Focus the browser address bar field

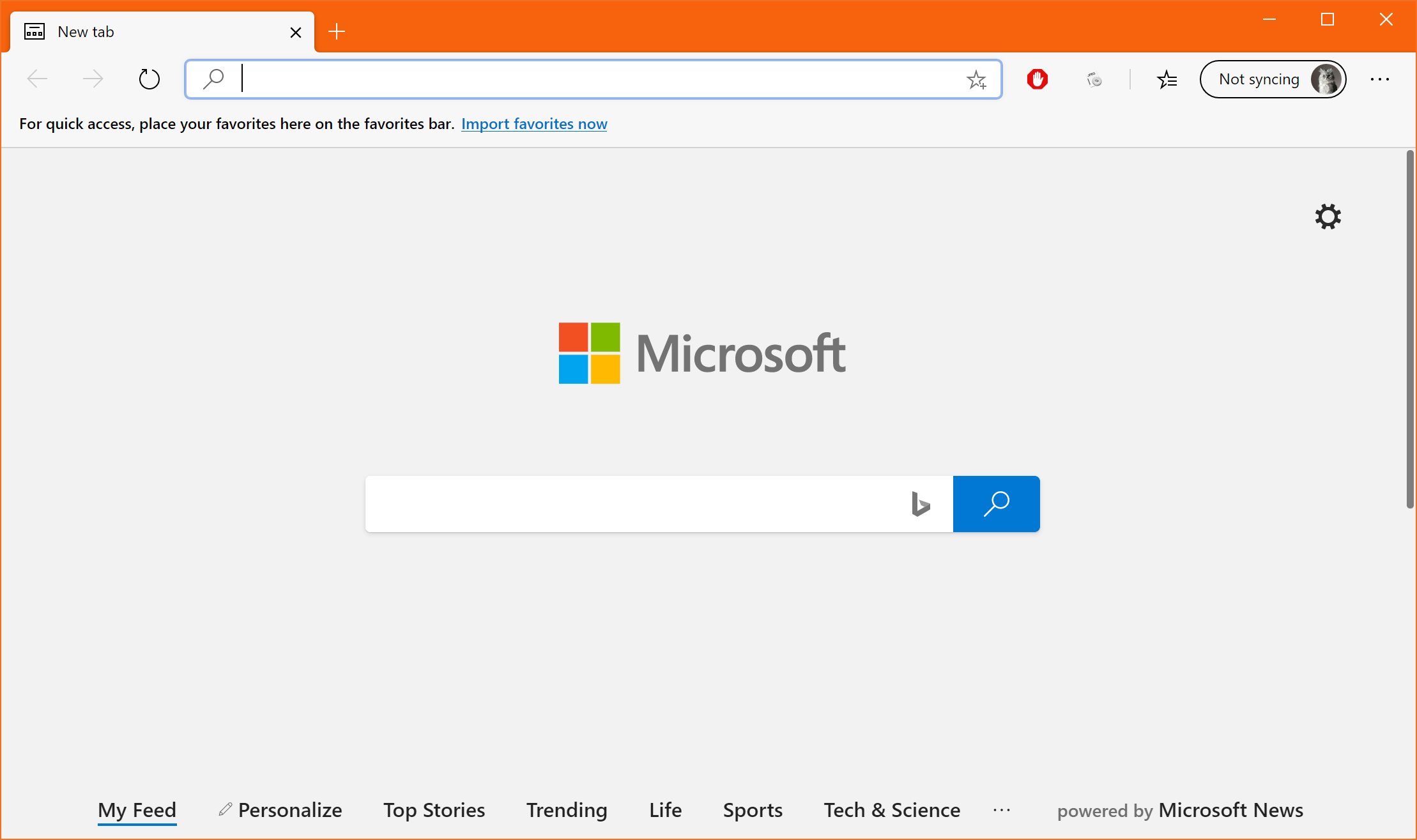point(594,79)
